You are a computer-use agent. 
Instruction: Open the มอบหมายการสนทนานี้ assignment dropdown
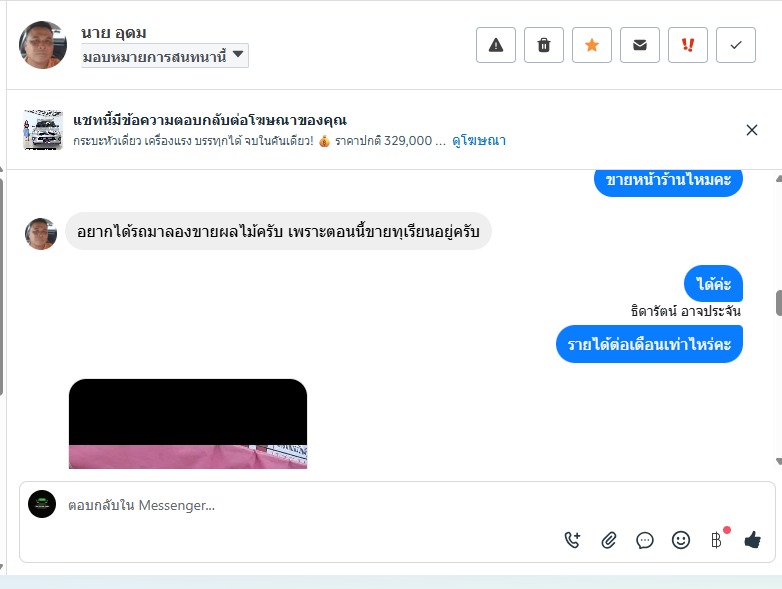[165, 55]
